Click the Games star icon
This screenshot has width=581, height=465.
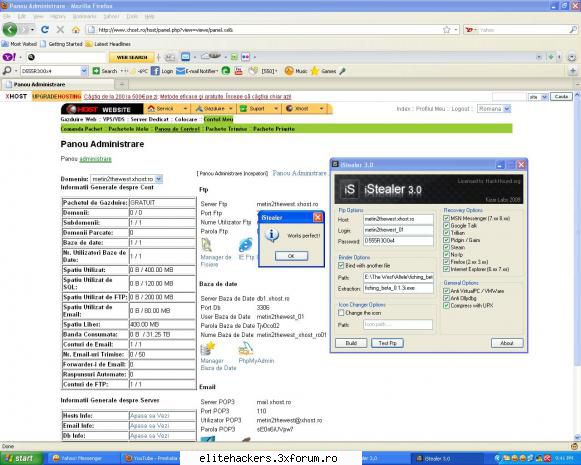pos(315,71)
